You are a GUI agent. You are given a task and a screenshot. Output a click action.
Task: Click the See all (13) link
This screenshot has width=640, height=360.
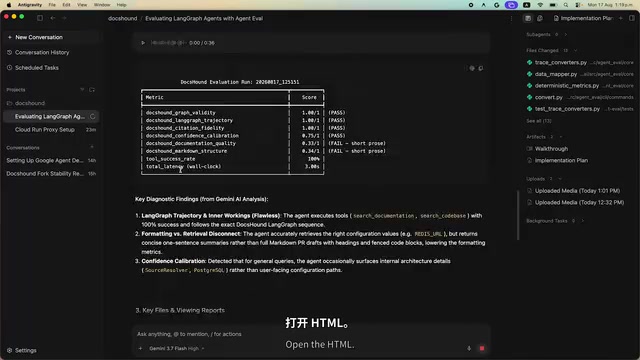click(x=539, y=121)
